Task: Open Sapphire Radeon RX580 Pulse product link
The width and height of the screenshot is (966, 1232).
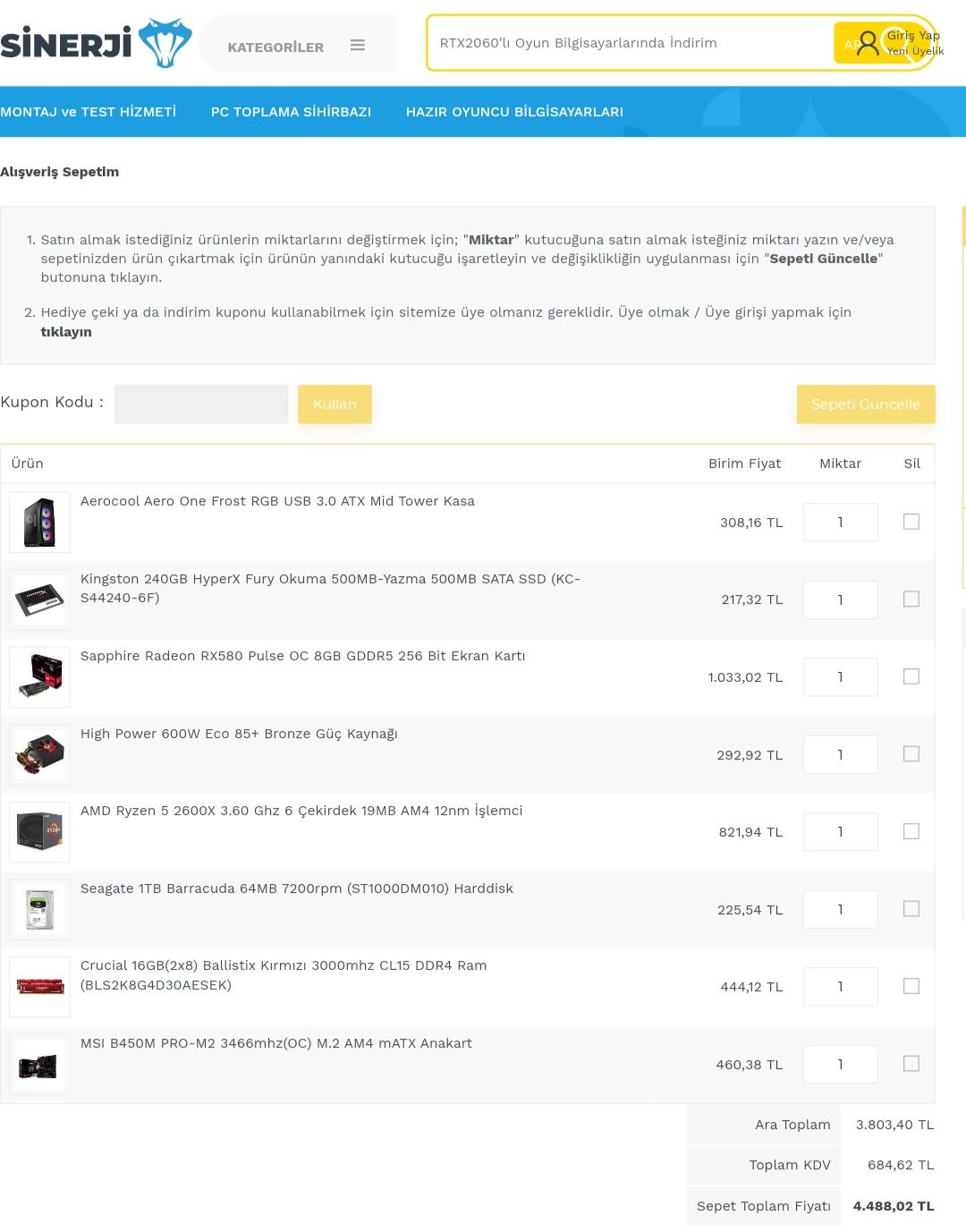Action: tap(303, 656)
